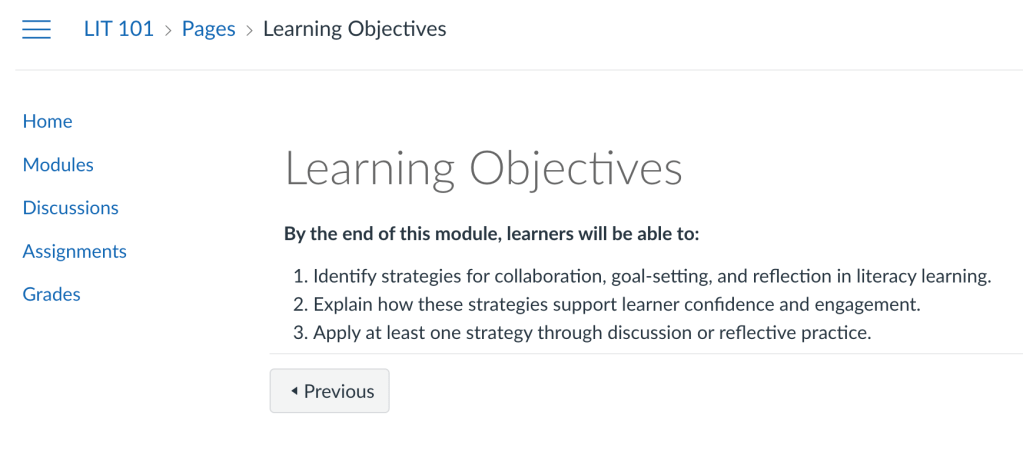Click the arrow icon inside Previous button
Screen dimensions: 1023x472
pos(294,391)
